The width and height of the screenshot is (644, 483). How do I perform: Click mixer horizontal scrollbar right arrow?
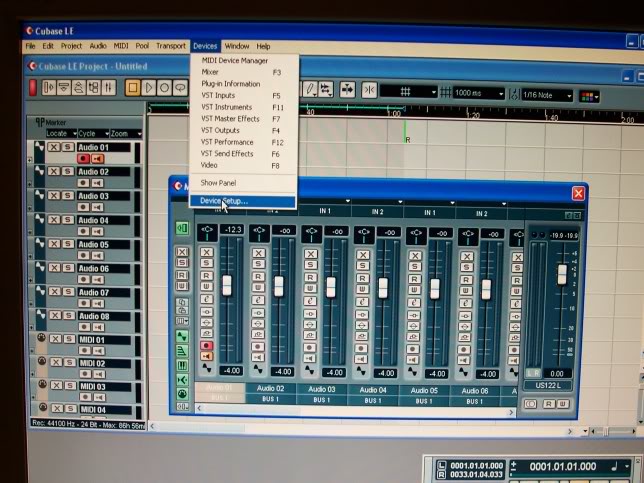pyautogui.click(x=511, y=412)
